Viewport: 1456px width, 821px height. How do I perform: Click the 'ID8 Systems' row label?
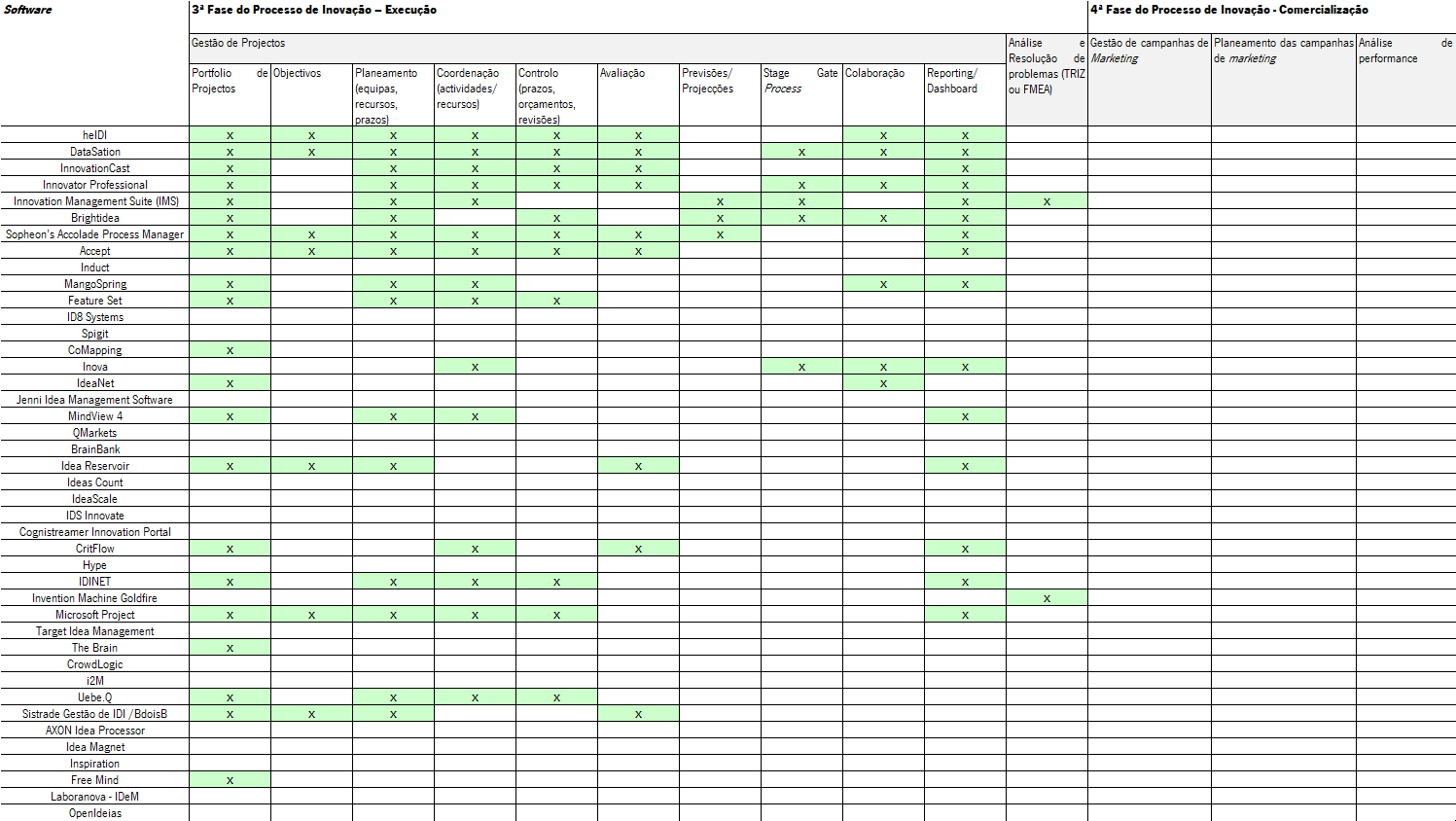point(95,317)
